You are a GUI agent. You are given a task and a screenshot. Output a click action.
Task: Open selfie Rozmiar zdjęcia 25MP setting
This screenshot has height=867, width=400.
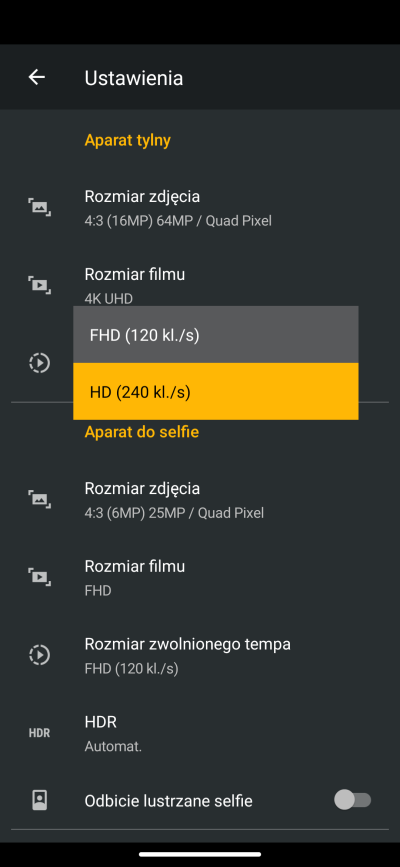point(200,500)
